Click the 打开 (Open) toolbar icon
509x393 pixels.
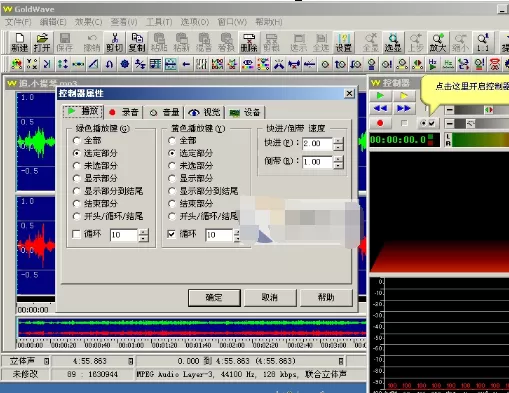(x=42, y=43)
